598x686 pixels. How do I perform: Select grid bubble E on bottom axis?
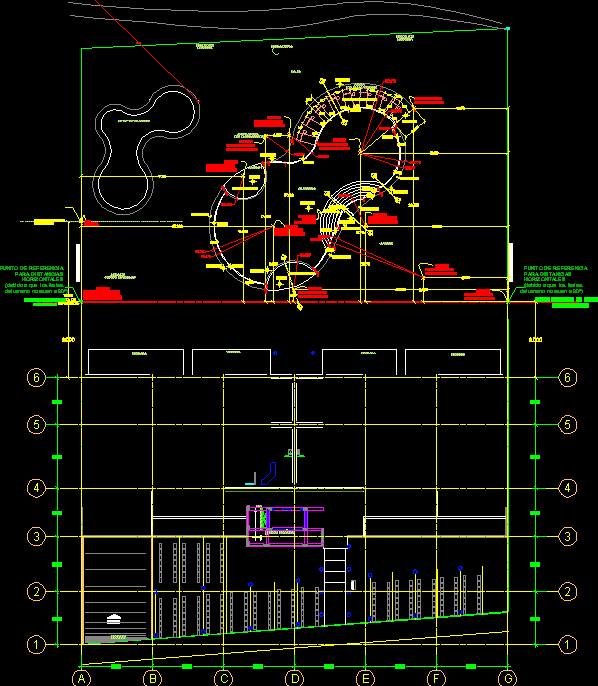365,679
